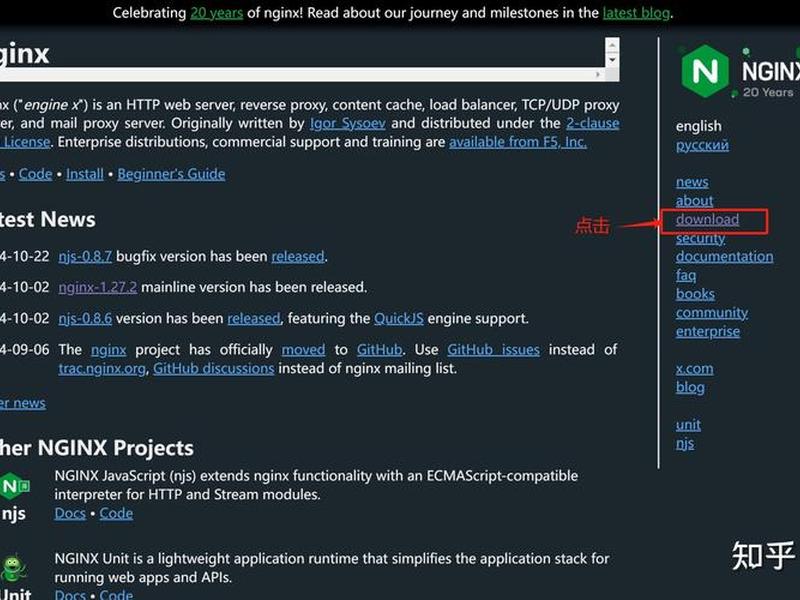Open Code link under NGINX JavaScript

[x=116, y=513]
